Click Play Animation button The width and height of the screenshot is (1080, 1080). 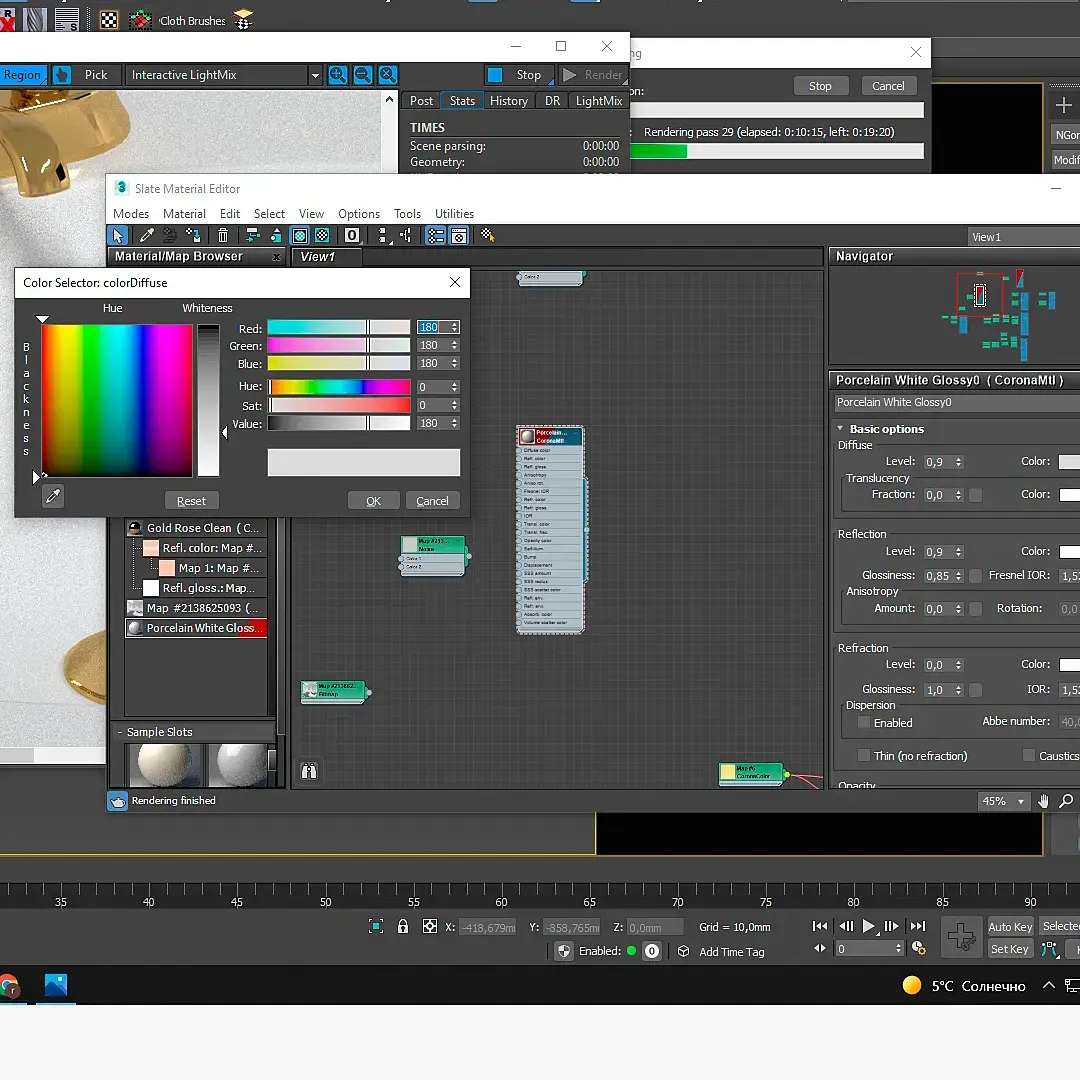coord(869,926)
